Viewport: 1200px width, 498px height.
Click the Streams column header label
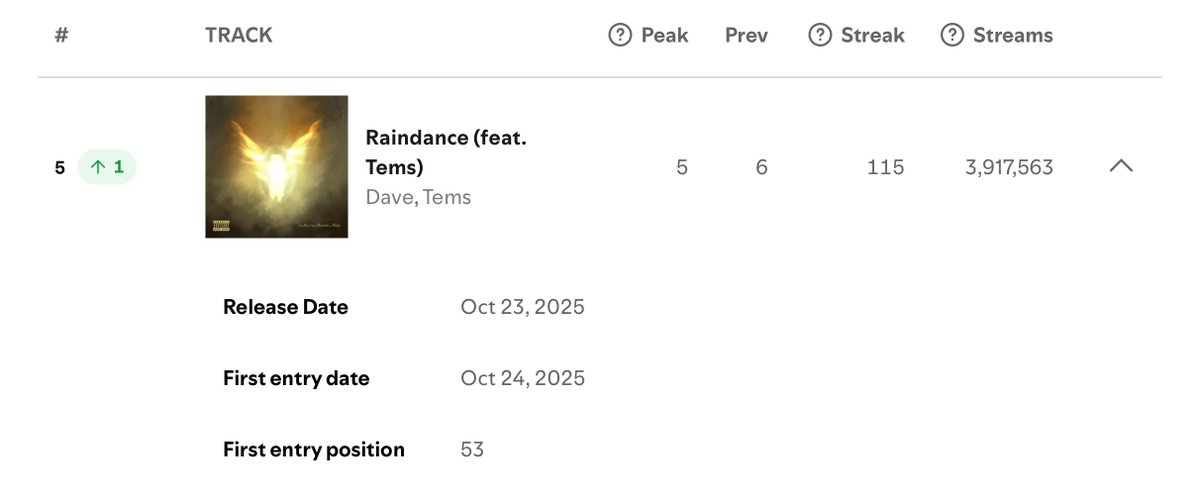(x=1012, y=35)
